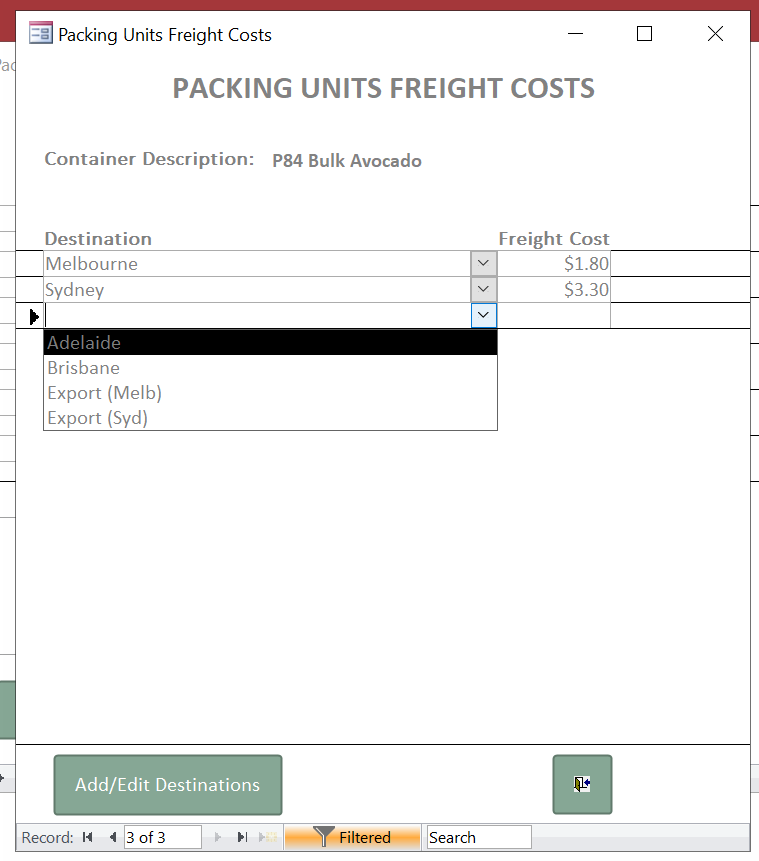Click the Search box in navigation bar
Viewport: 759px width, 861px height.
coord(479,837)
